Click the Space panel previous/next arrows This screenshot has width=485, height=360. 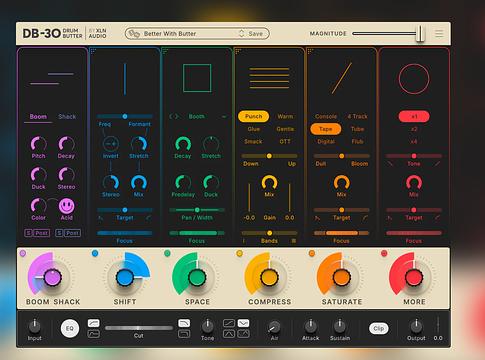point(174,116)
